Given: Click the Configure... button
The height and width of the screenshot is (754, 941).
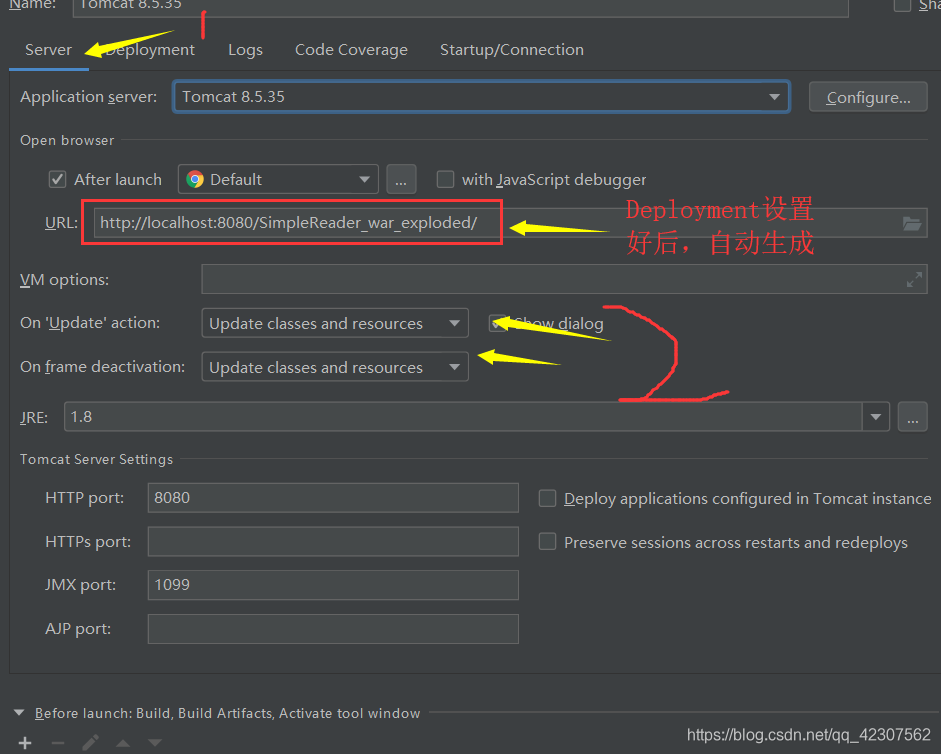Looking at the screenshot, I should (868, 97).
